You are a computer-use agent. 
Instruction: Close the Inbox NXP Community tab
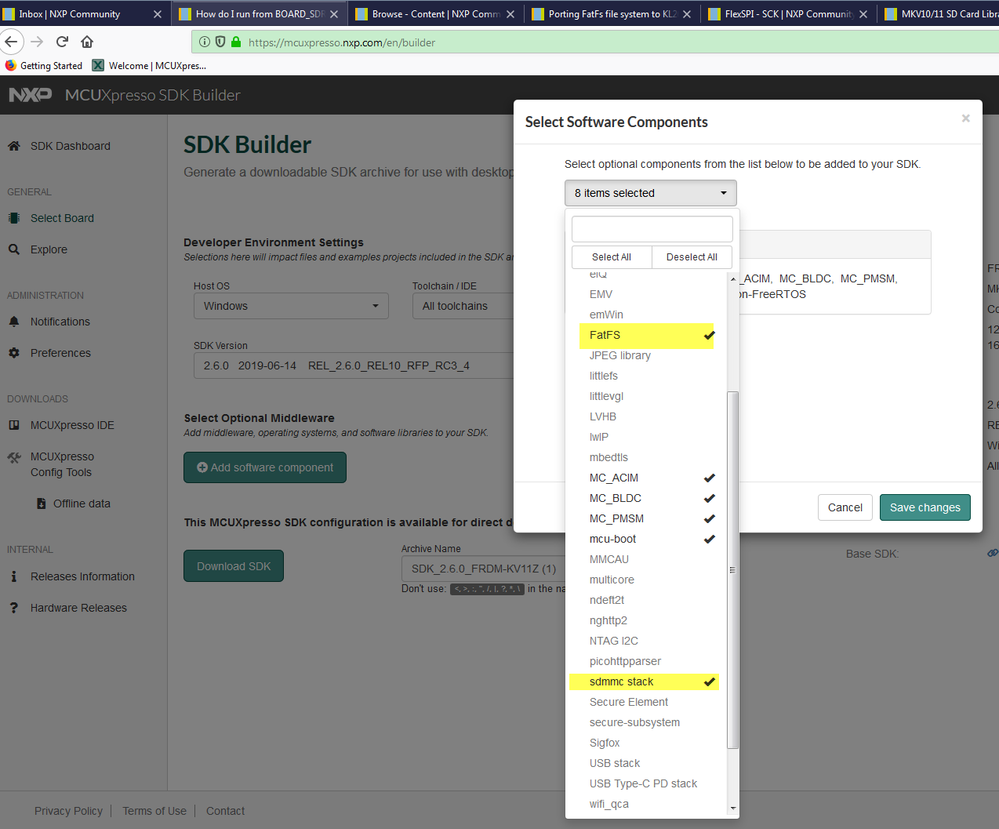(x=157, y=14)
